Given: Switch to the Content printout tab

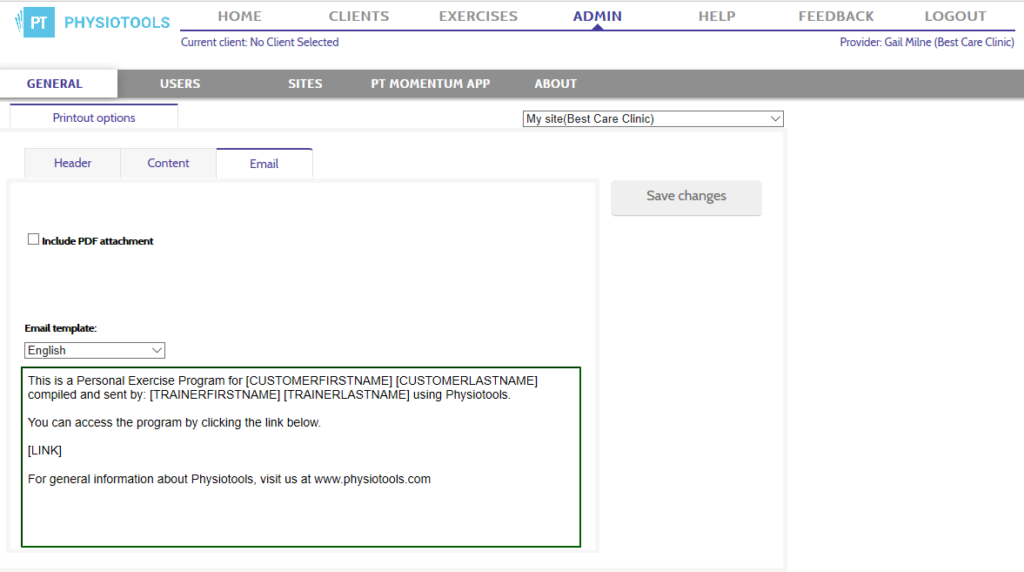Looking at the screenshot, I should click(168, 163).
